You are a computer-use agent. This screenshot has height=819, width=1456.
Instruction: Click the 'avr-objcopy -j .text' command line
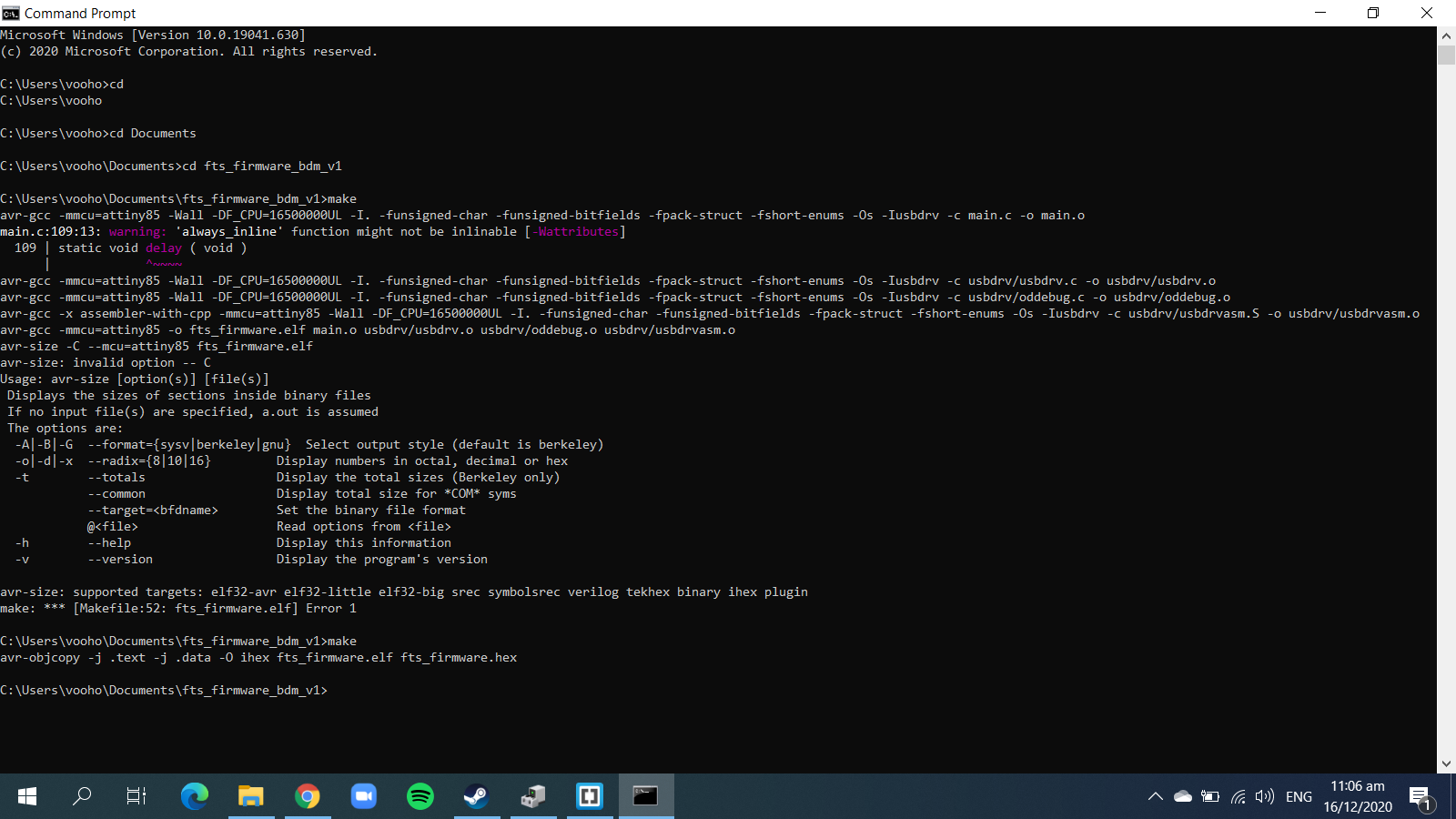click(258, 657)
